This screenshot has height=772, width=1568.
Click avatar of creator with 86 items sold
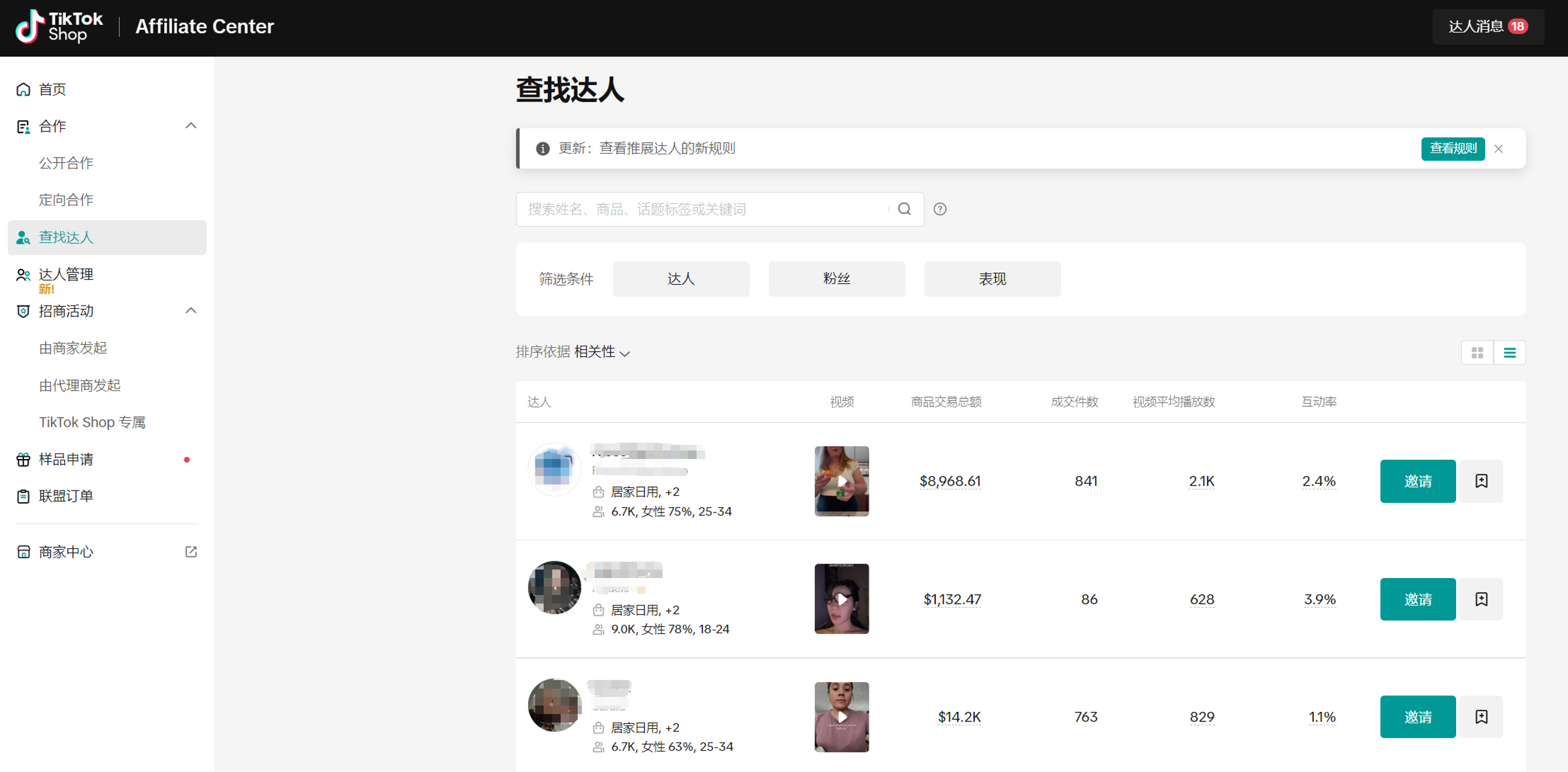coord(554,588)
